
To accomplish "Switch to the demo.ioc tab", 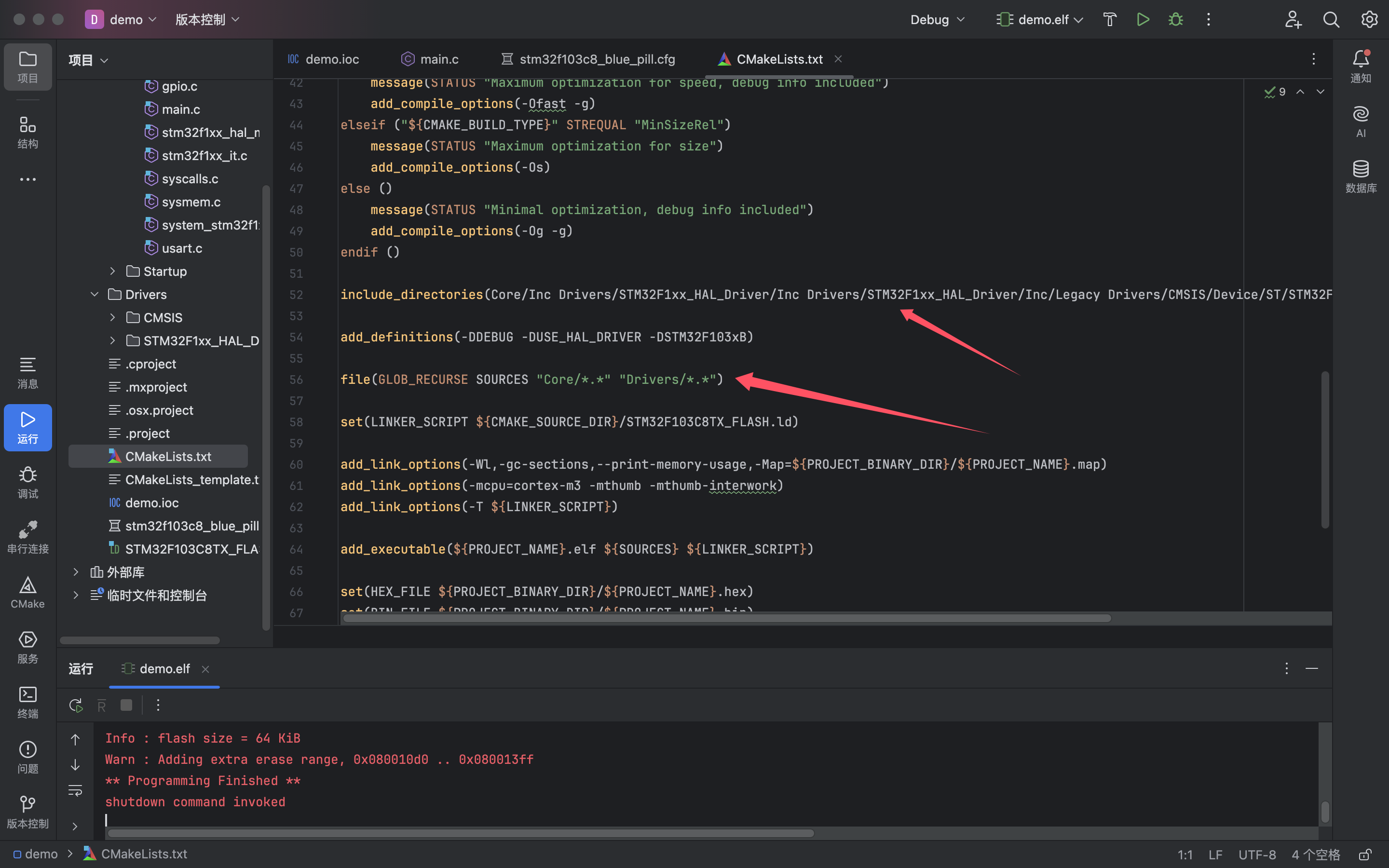I will 324,59.
